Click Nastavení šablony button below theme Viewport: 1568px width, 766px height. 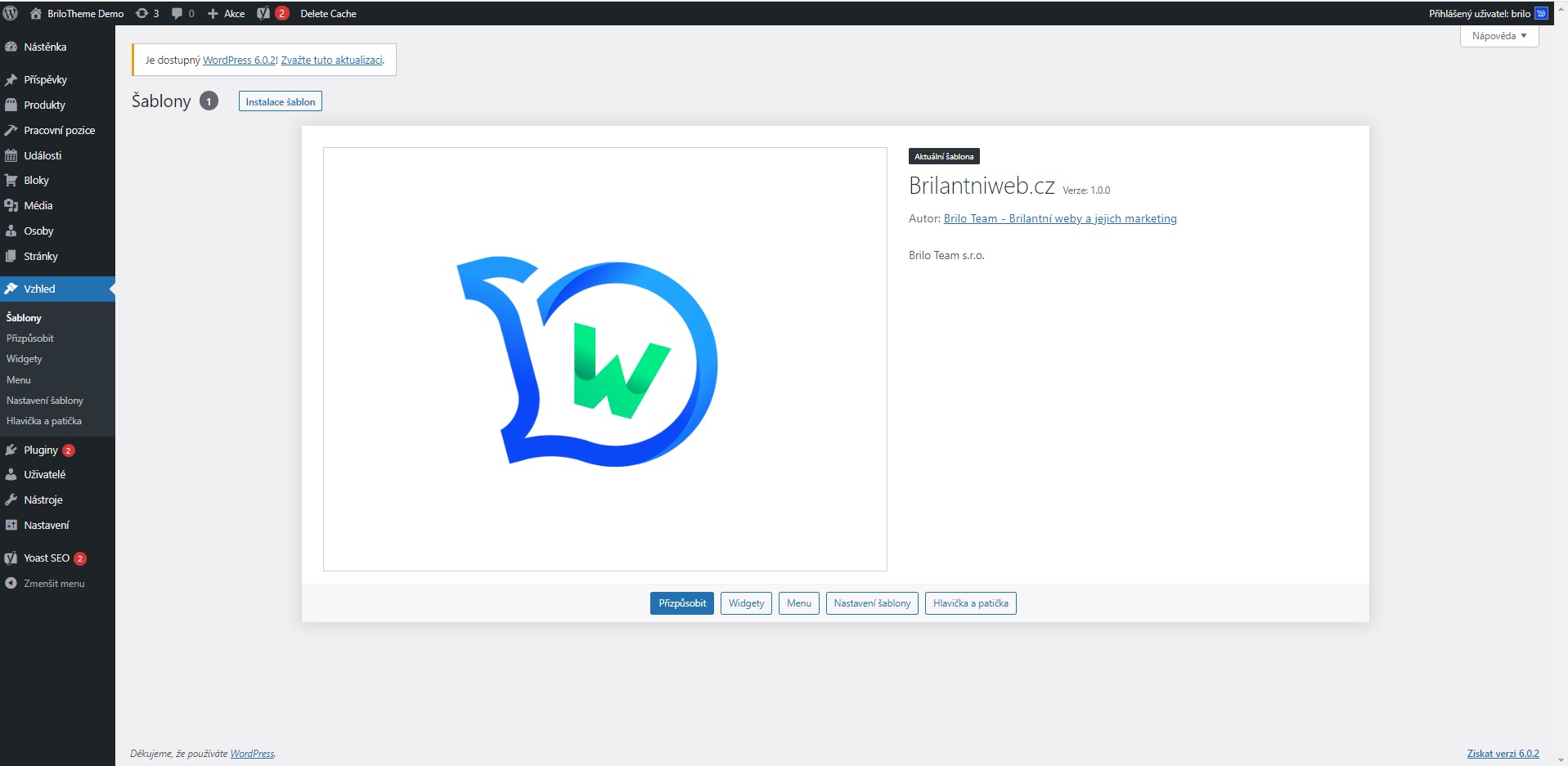point(872,603)
